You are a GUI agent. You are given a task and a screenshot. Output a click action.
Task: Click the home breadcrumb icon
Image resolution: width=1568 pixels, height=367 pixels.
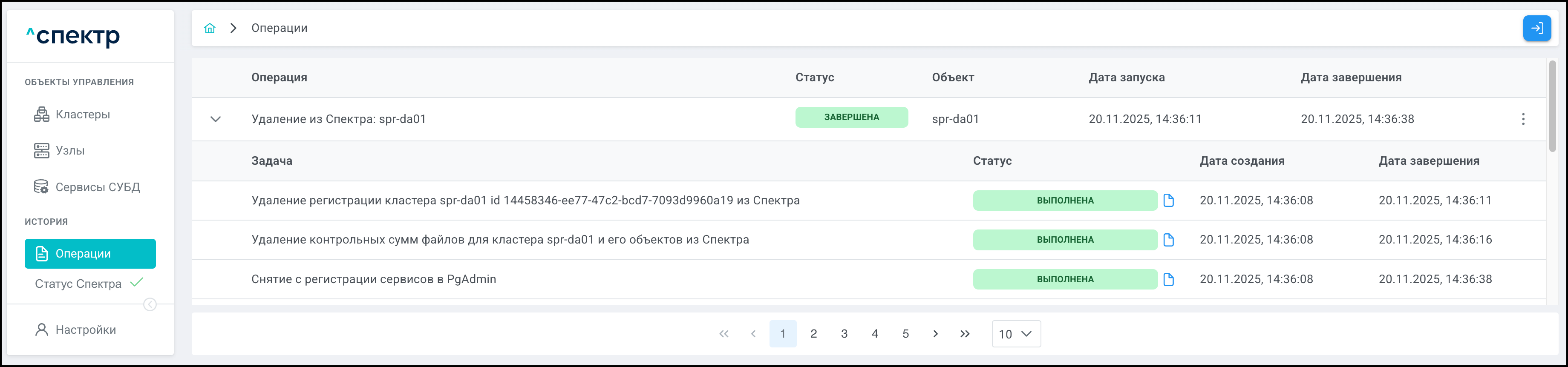coord(209,28)
